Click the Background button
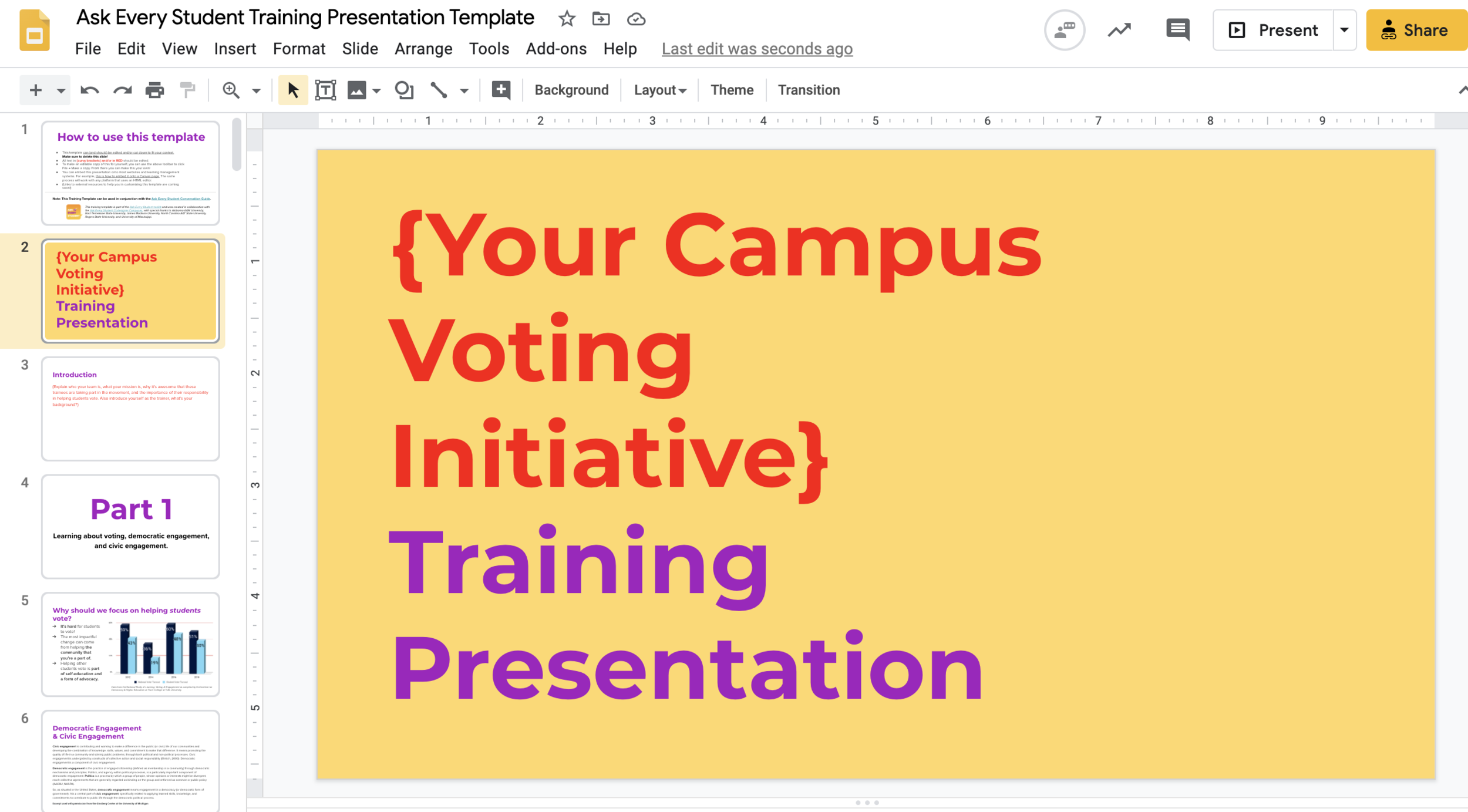Screen dimensions: 1468x812 (x=571, y=90)
